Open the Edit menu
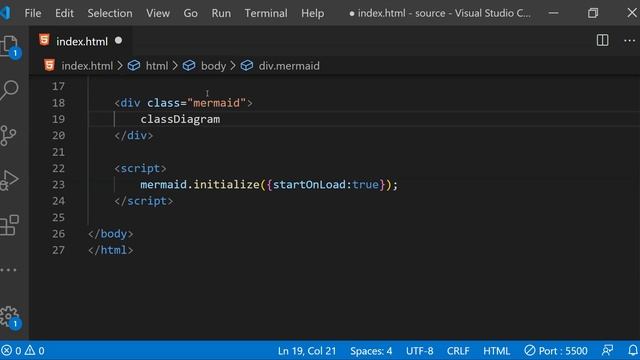This screenshot has height=360, width=640. [x=64, y=13]
